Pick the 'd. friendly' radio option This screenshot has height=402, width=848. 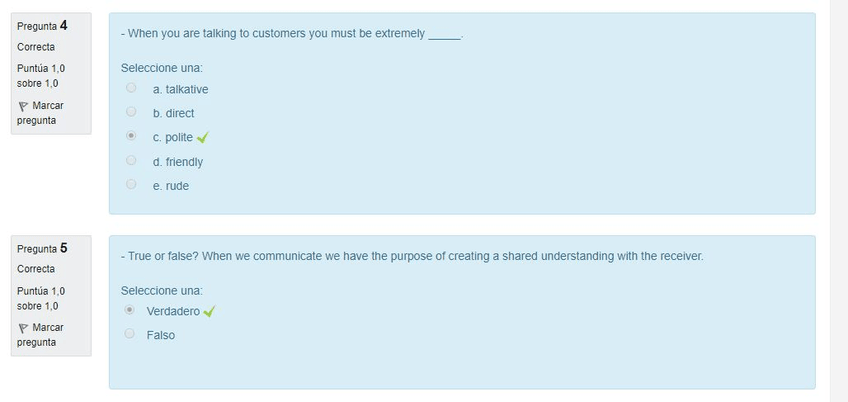[x=131, y=160]
